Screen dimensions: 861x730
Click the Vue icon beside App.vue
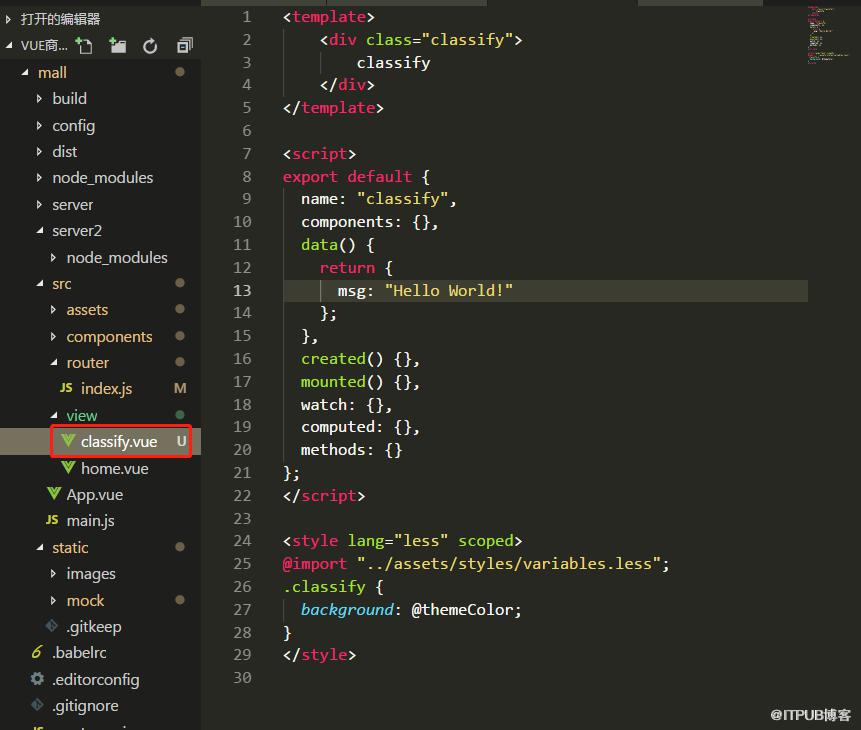click(54, 493)
